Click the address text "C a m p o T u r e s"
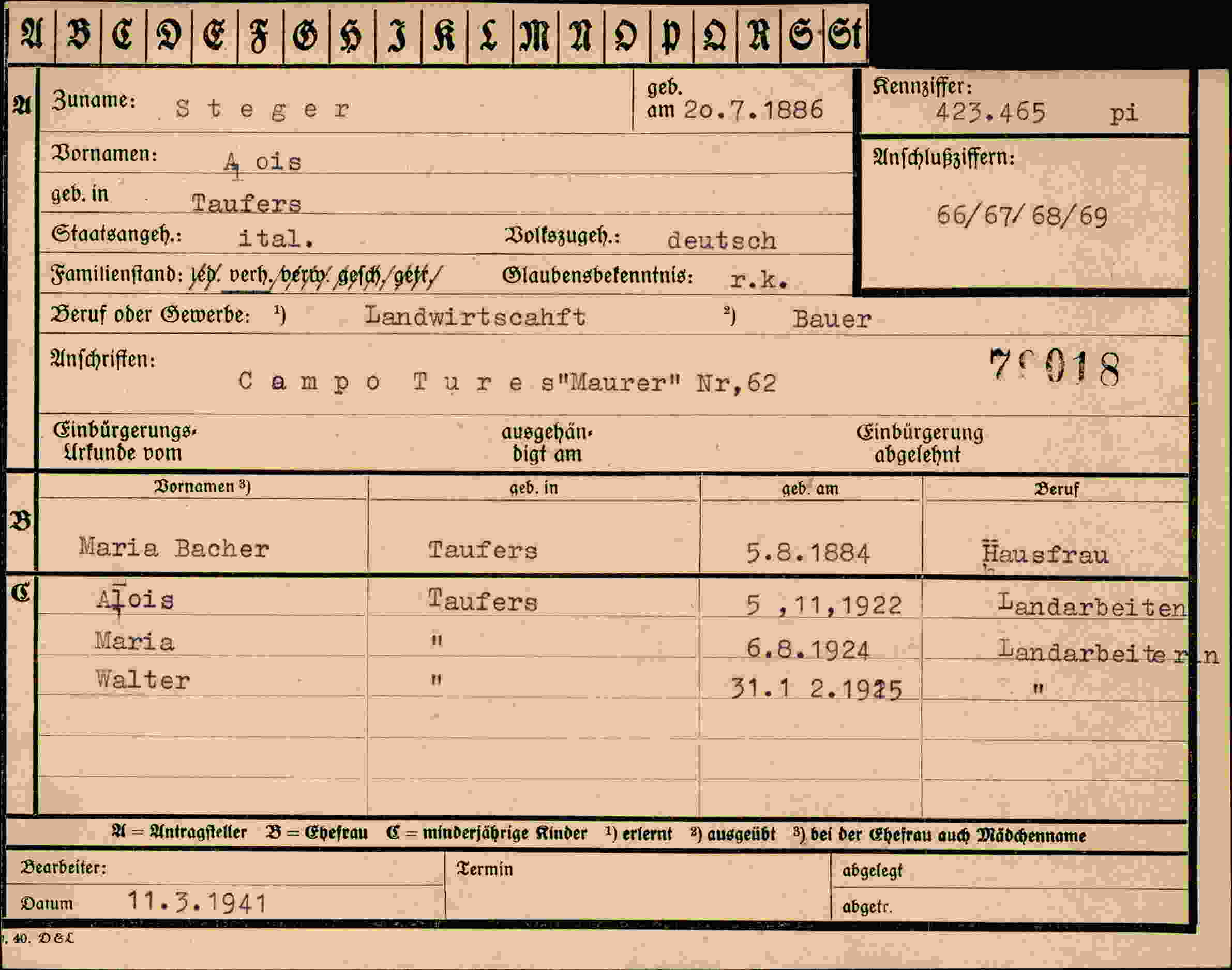Viewport: 1232px width, 970px height. click(x=396, y=382)
